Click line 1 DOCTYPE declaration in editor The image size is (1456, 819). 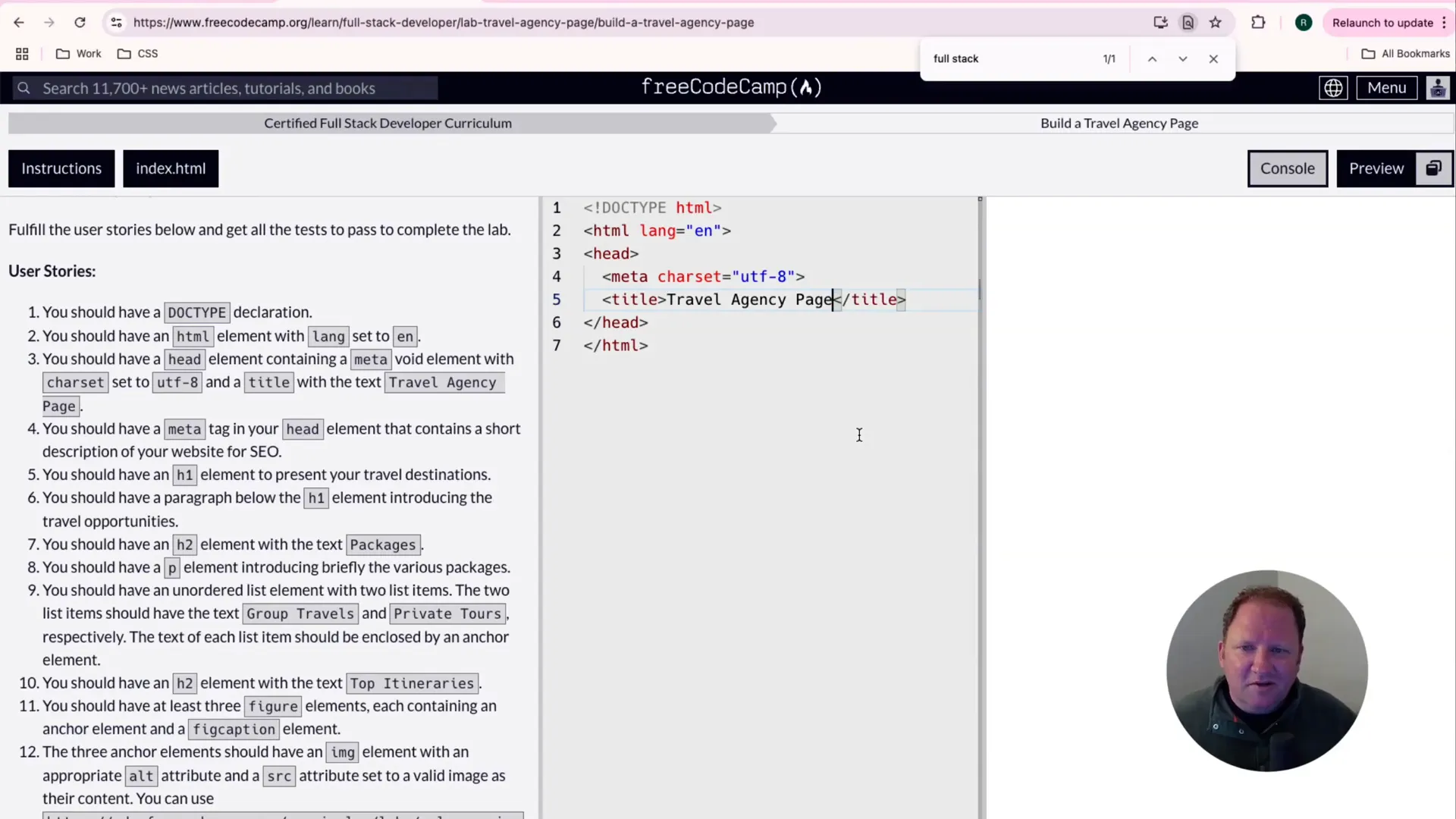click(x=652, y=208)
